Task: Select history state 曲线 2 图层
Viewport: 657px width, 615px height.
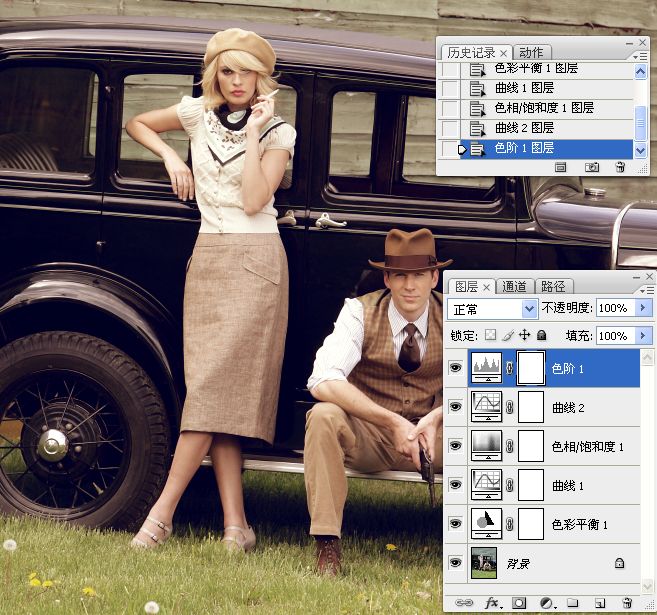Action: (547, 128)
